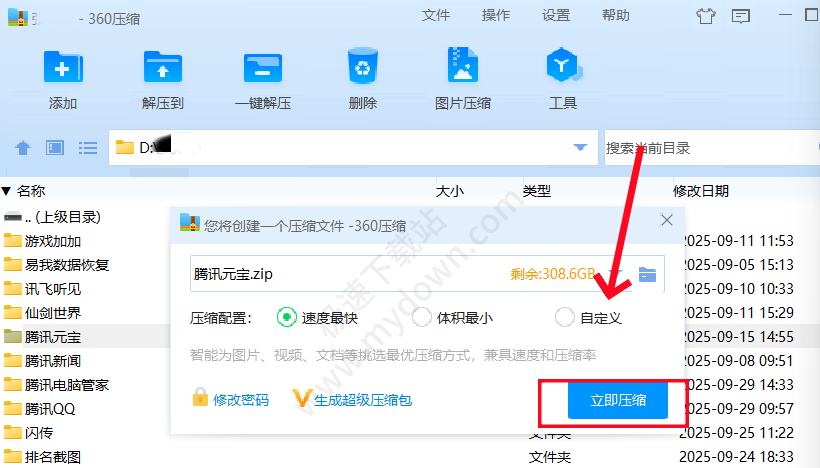Expand the address path dropdown arrow
Viewport: 820px width, 468px height.
coord(580,147)
